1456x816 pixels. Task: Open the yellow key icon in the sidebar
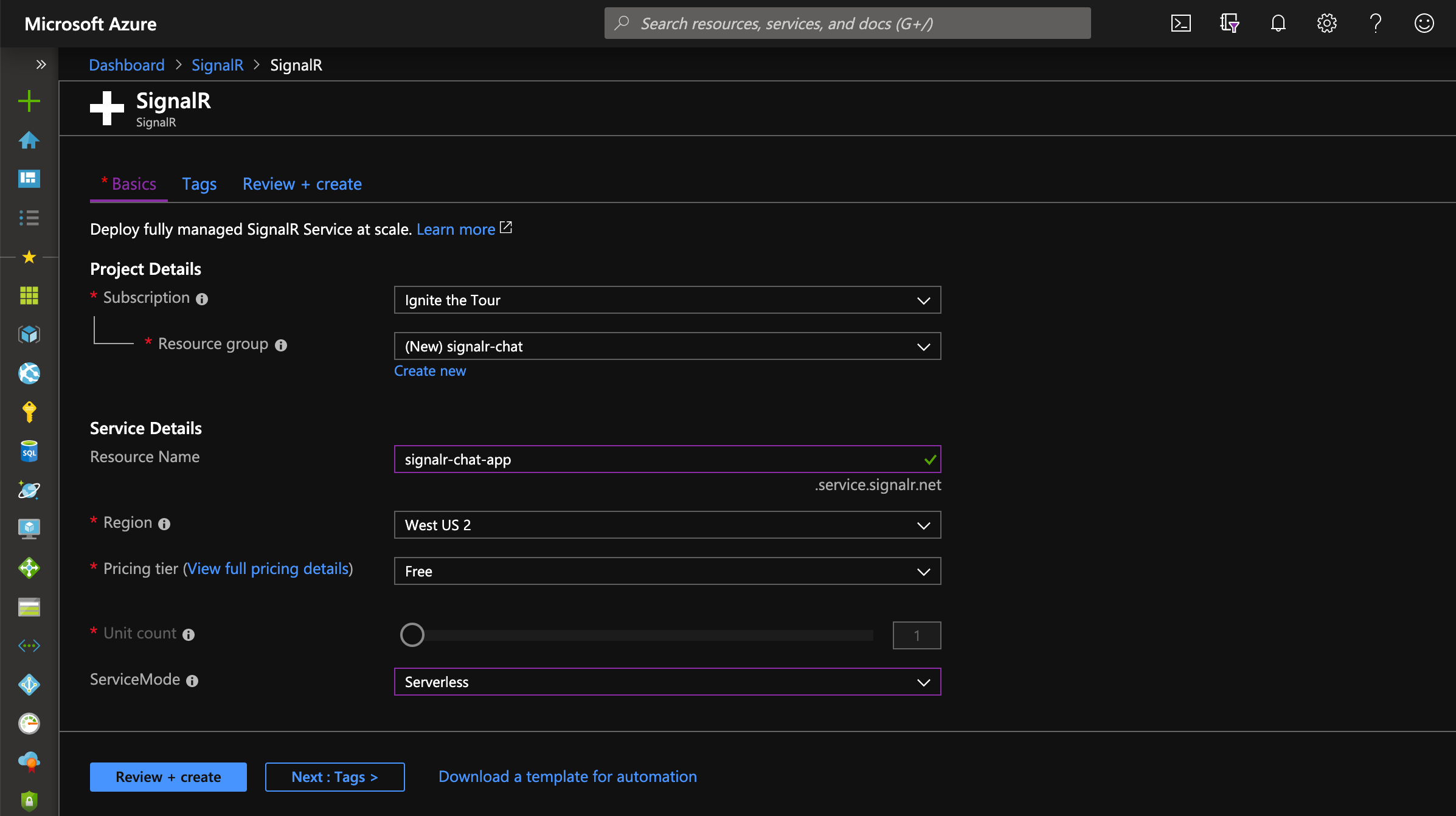pyautogui.click(x=29, y=412)
